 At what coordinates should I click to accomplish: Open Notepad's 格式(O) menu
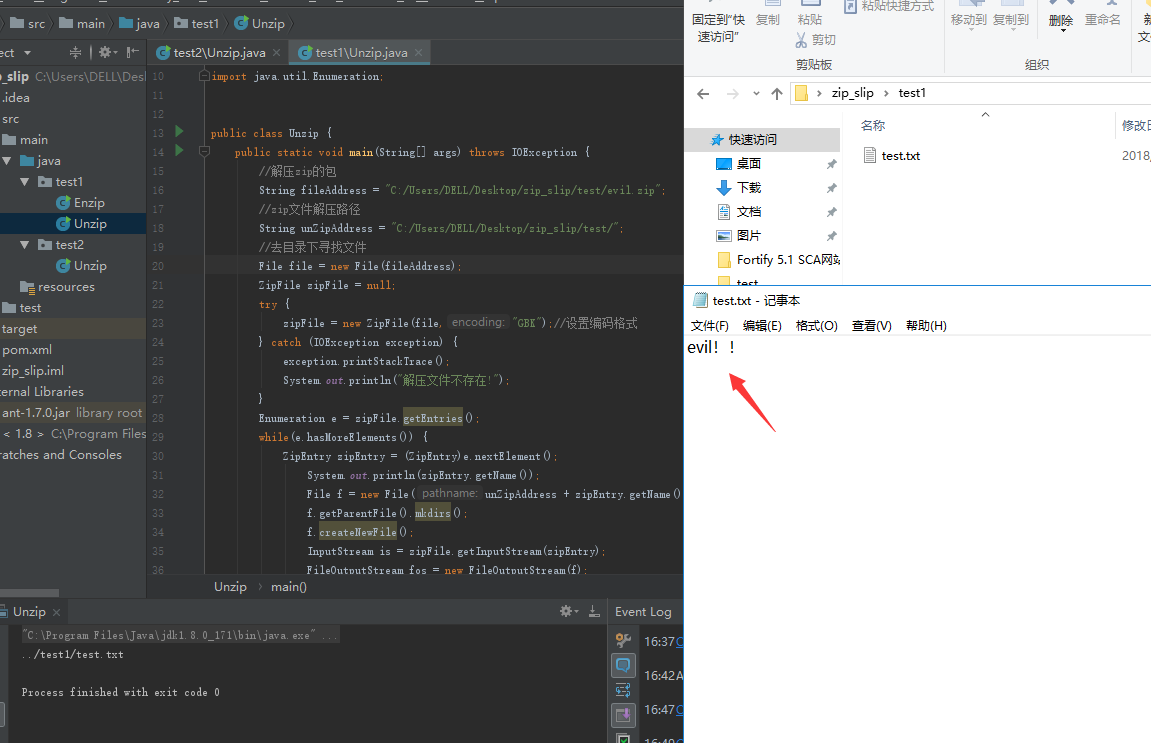pyautogui.click(x=816, y=326)
